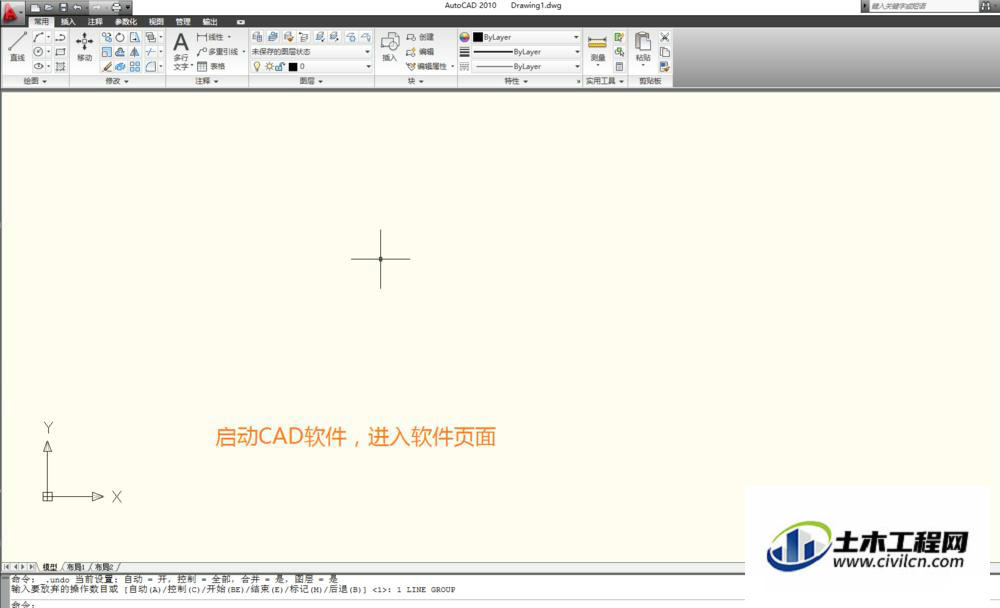Click the search keyword input field
The image size is (1000, 608).
(923, 6)
